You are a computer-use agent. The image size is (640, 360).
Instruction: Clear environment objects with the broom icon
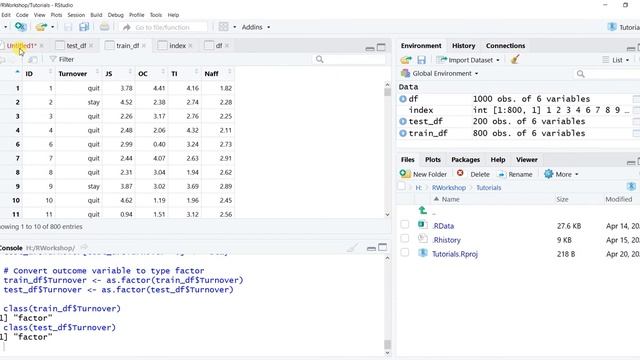pos(515,60)
